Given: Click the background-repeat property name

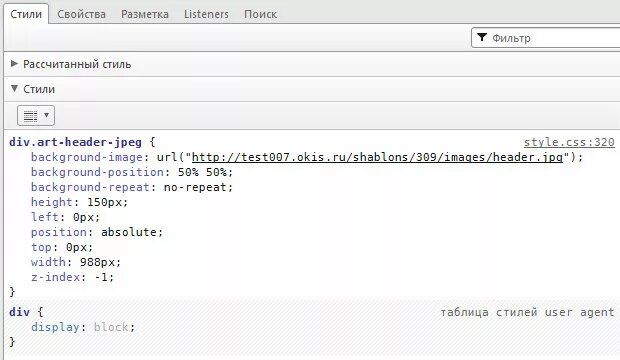Looking at the screenshot, I should tap(90, 187).
